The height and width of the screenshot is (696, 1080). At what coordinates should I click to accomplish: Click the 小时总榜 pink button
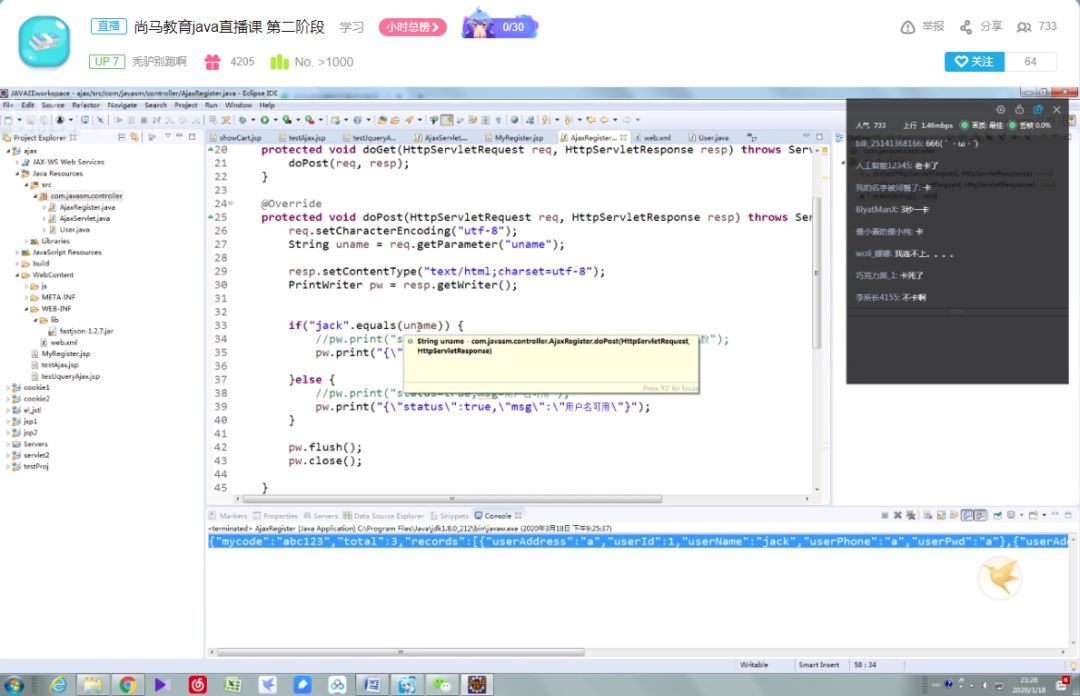pyautogui.click(x=412, y=27)
